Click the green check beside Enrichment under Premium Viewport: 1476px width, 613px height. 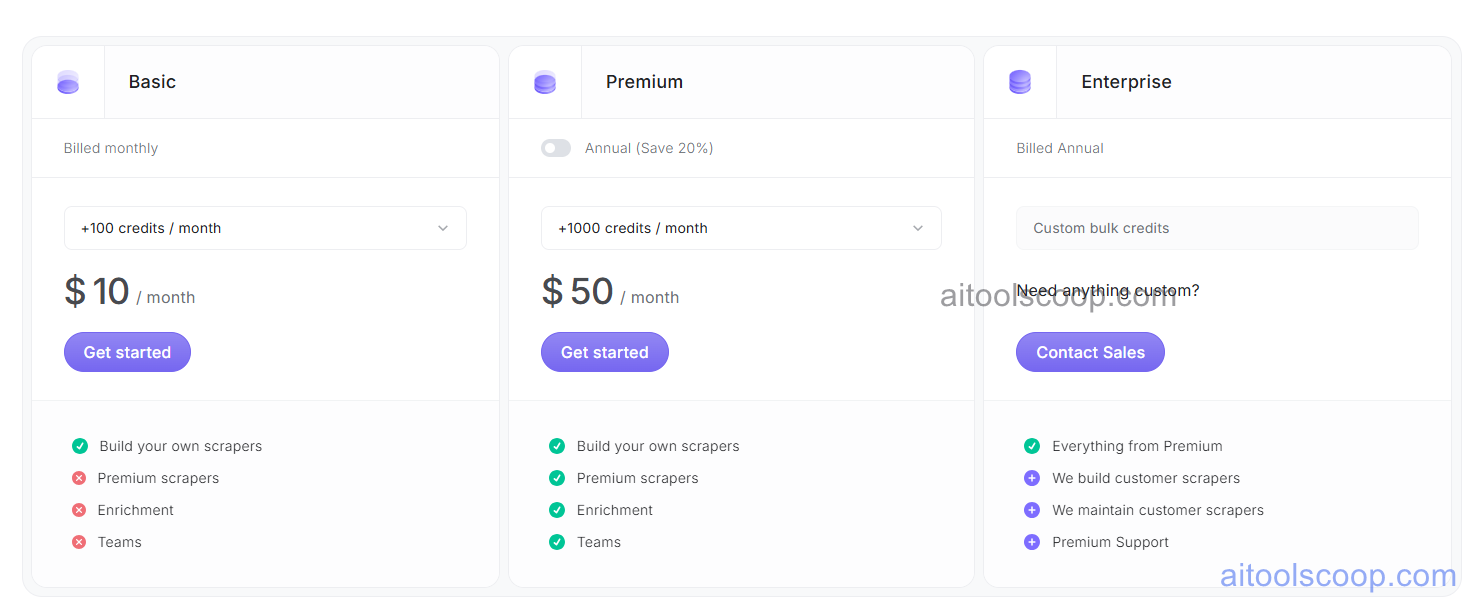[557, 510]
